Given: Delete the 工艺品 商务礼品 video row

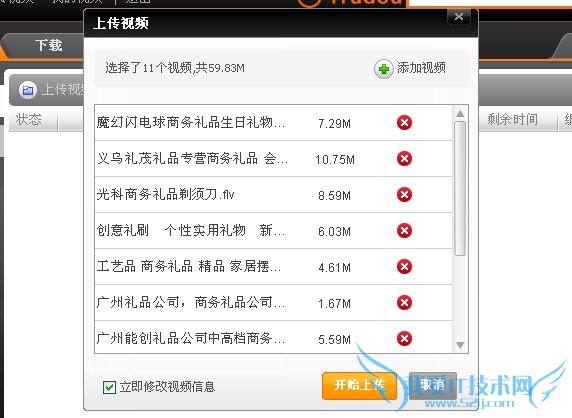Looking at the screenshot, I should 404,266.
